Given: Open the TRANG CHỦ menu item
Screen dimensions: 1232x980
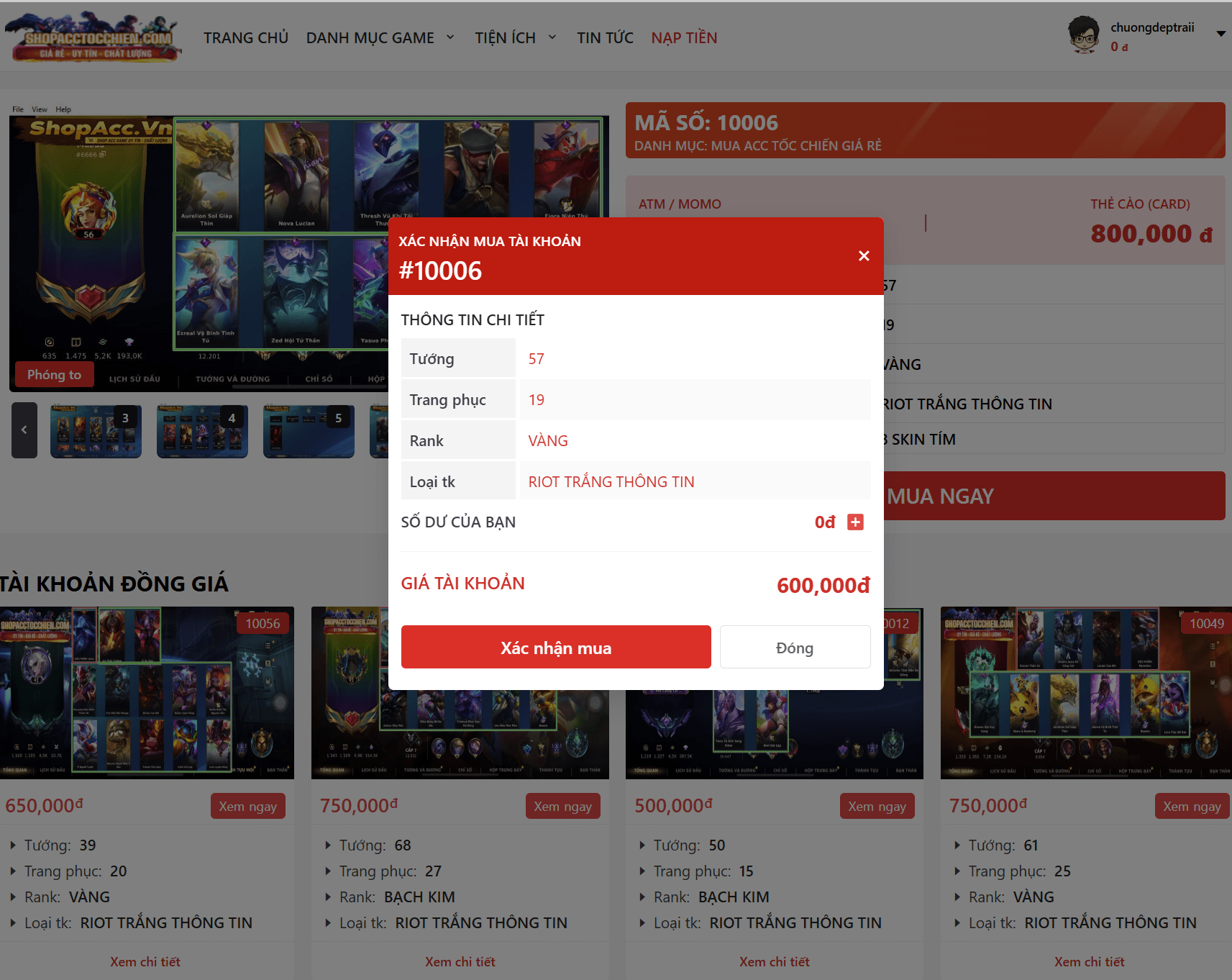Looking at the screenshot, I should coord(246,37).
